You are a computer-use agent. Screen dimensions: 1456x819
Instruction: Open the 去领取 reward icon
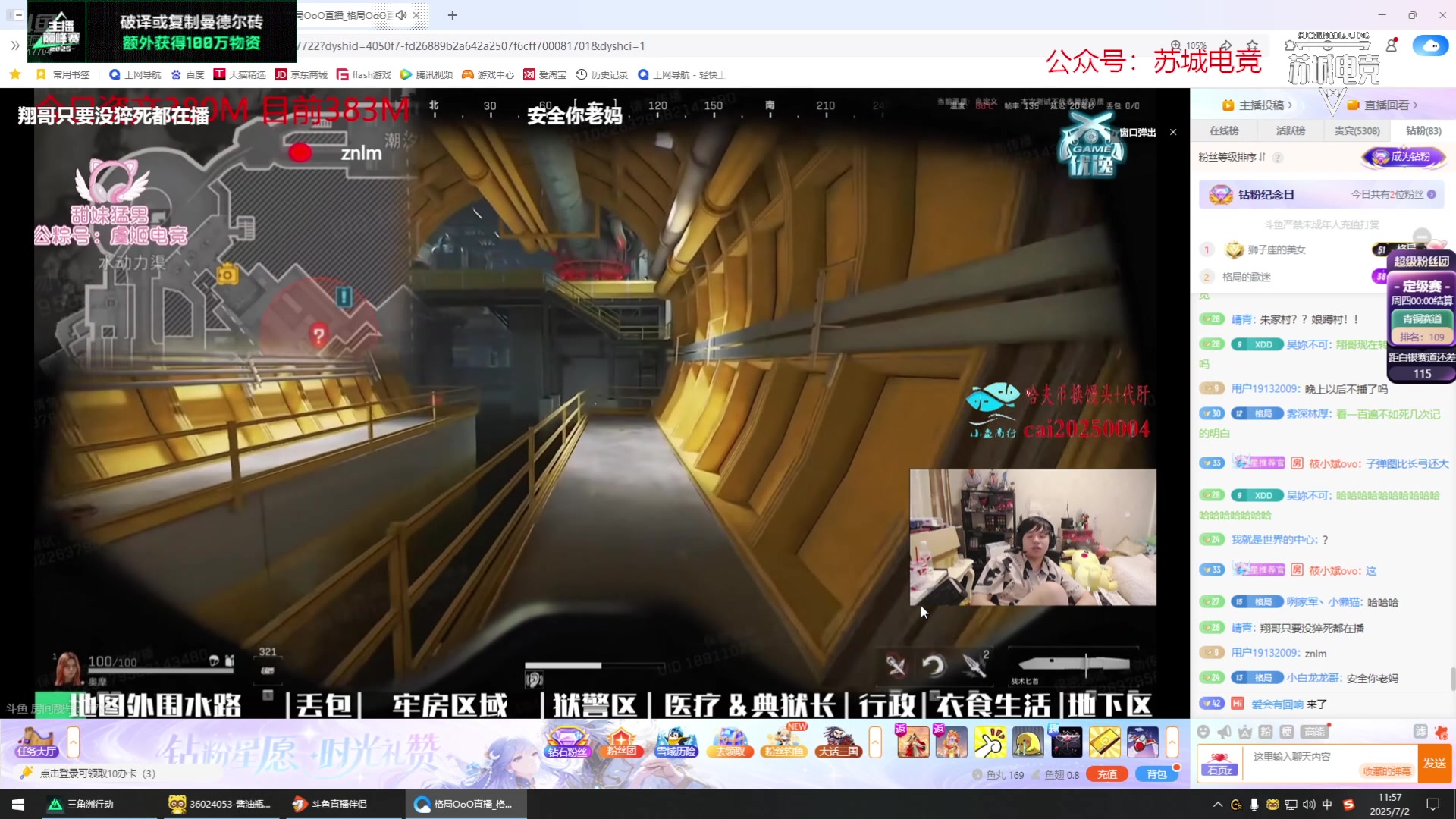pos(730,742)
